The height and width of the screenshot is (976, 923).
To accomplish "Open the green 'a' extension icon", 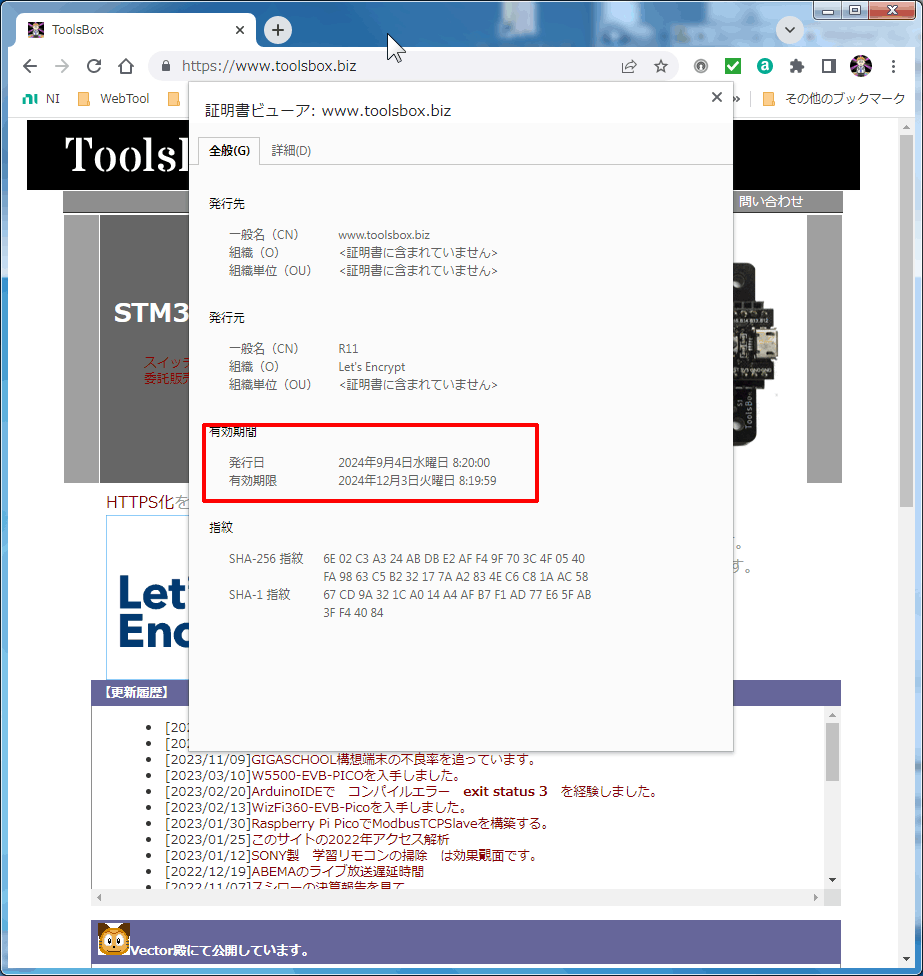I will tap(765, 66).
